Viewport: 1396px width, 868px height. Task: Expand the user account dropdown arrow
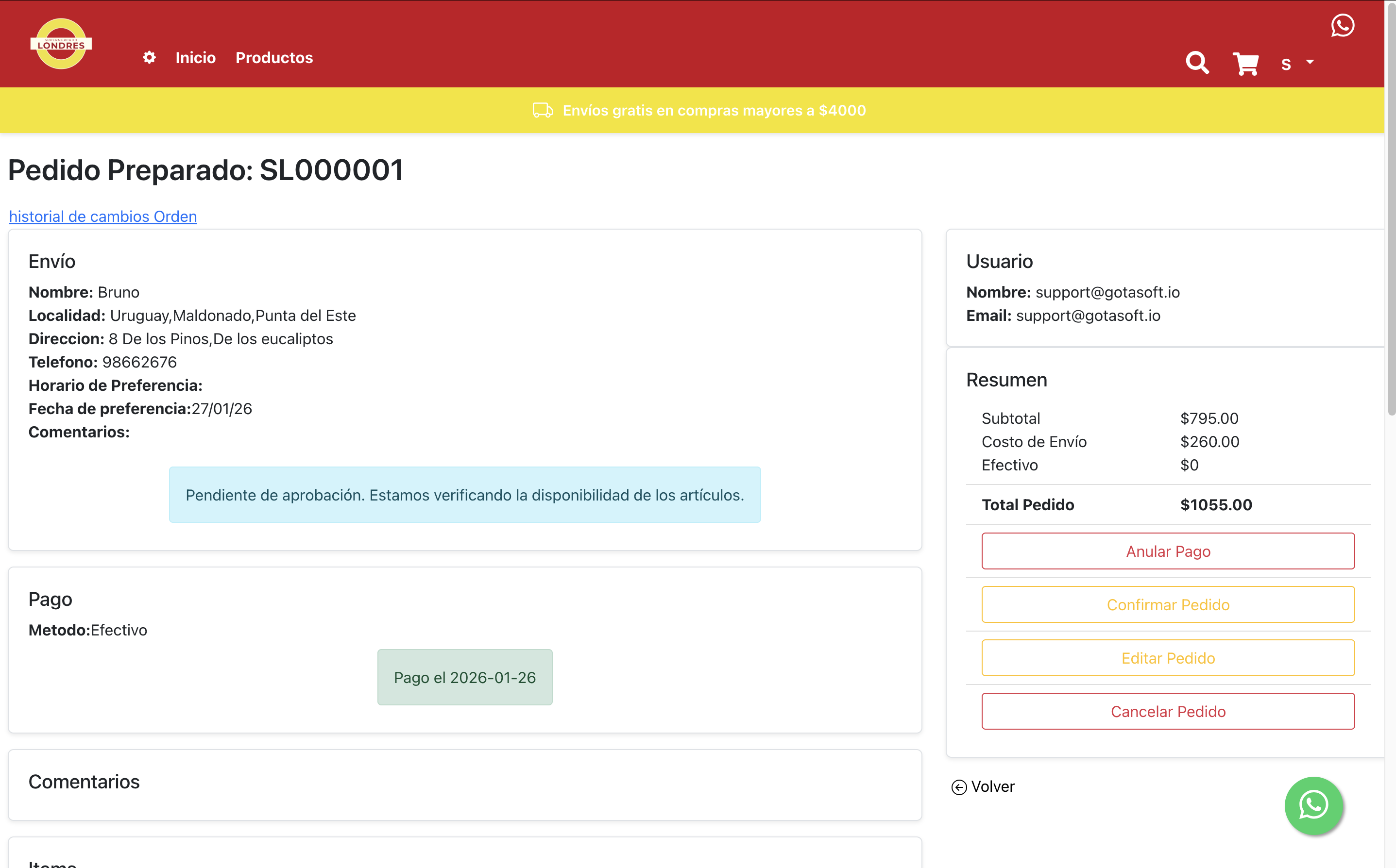(1310, 62)
